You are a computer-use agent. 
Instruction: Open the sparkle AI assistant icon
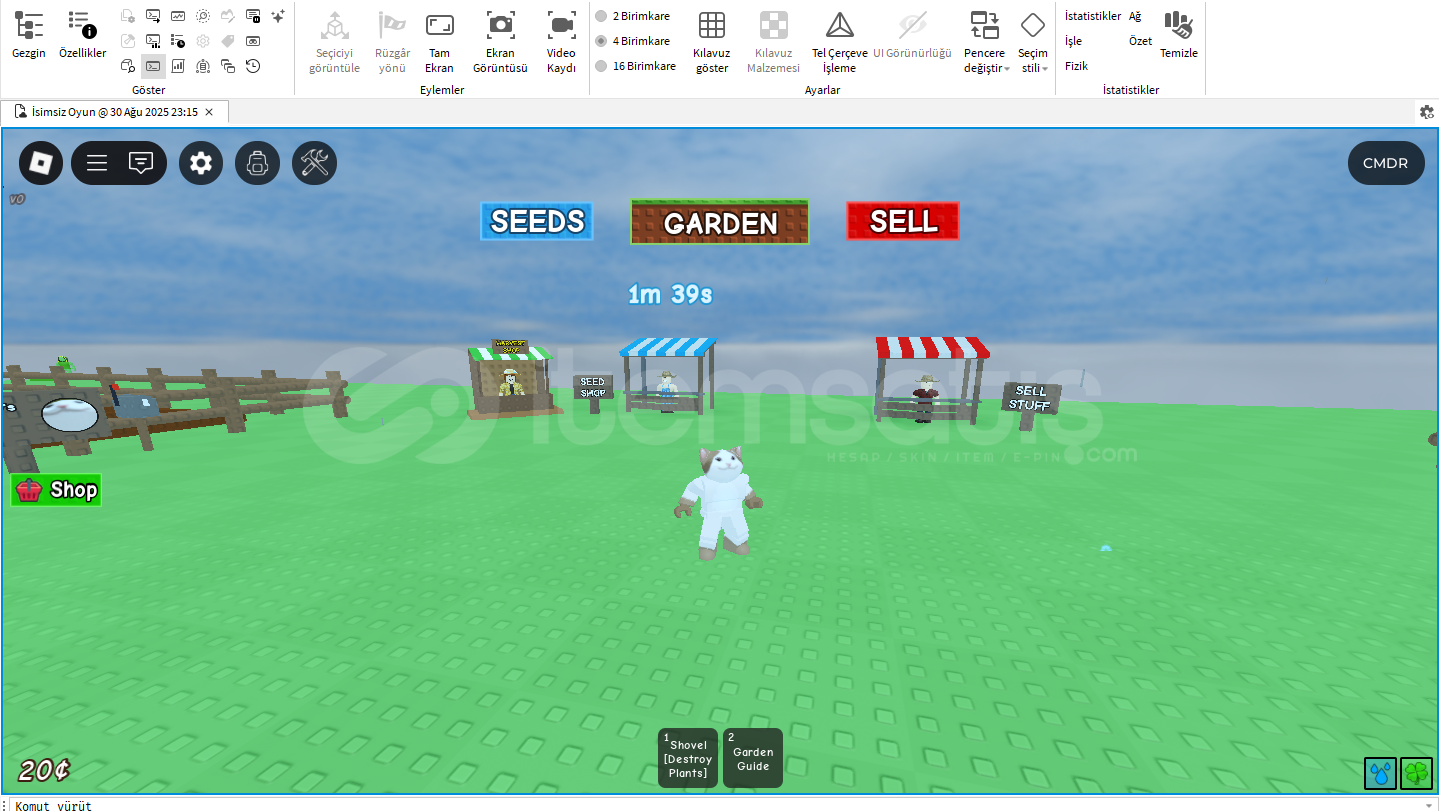[x=278, y=16]
